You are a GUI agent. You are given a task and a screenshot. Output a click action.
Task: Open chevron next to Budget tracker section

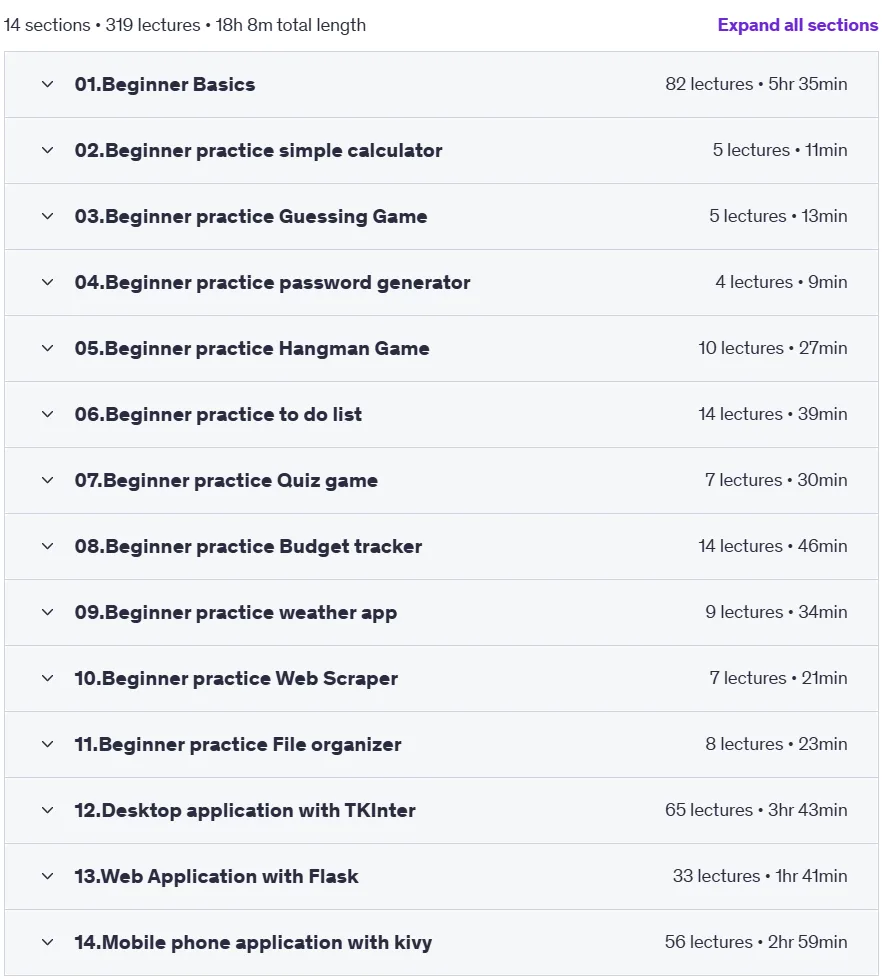pyautogui.click(x=47, y=546)
